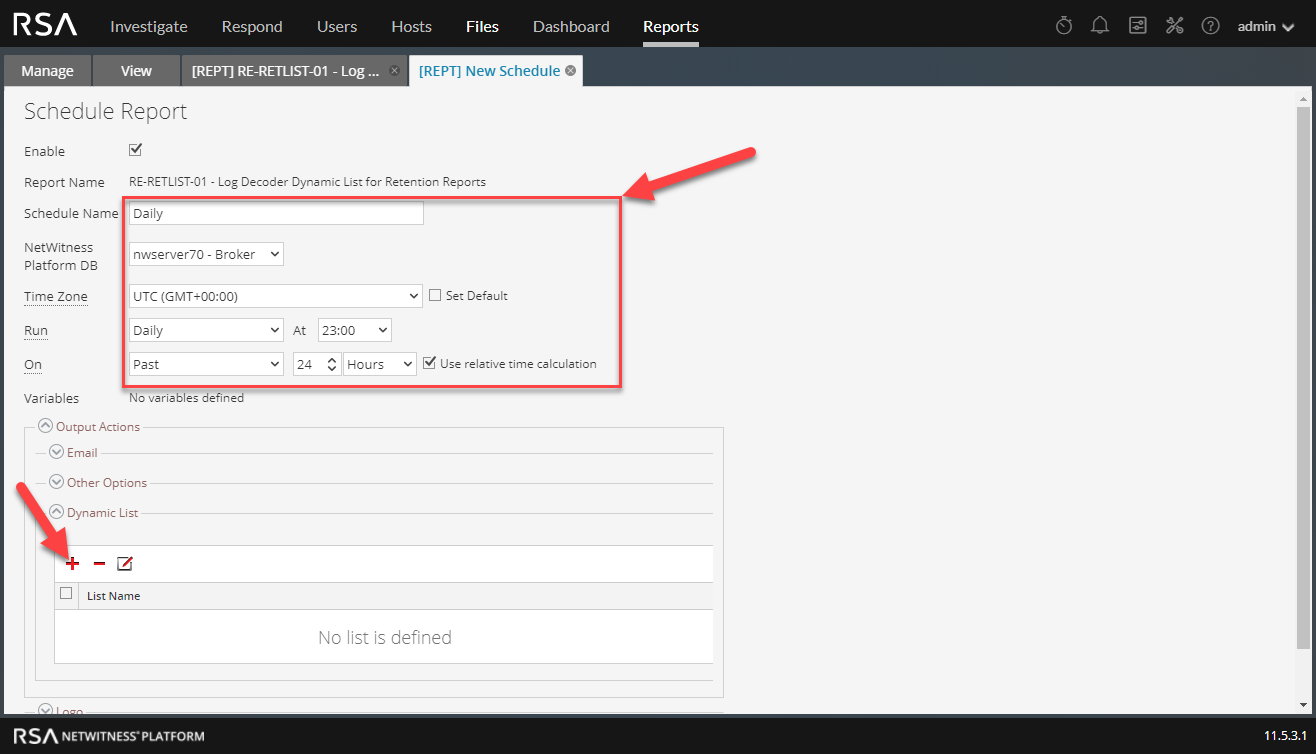Close the New Schedule tab
Viewport: 1316px width, 754px height.
click(x=570, y=71)
